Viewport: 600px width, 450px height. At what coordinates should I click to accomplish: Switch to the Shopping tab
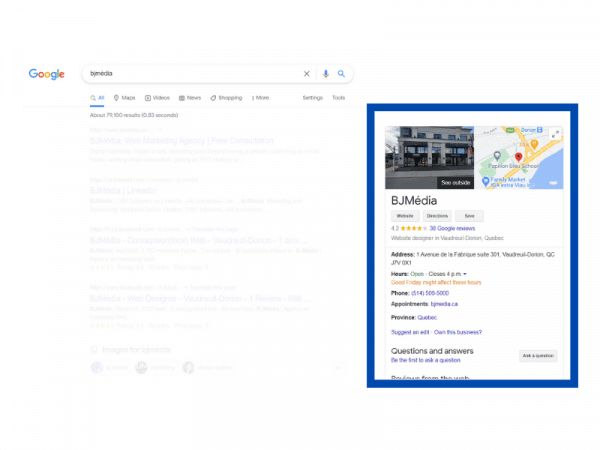click(226, 98)
